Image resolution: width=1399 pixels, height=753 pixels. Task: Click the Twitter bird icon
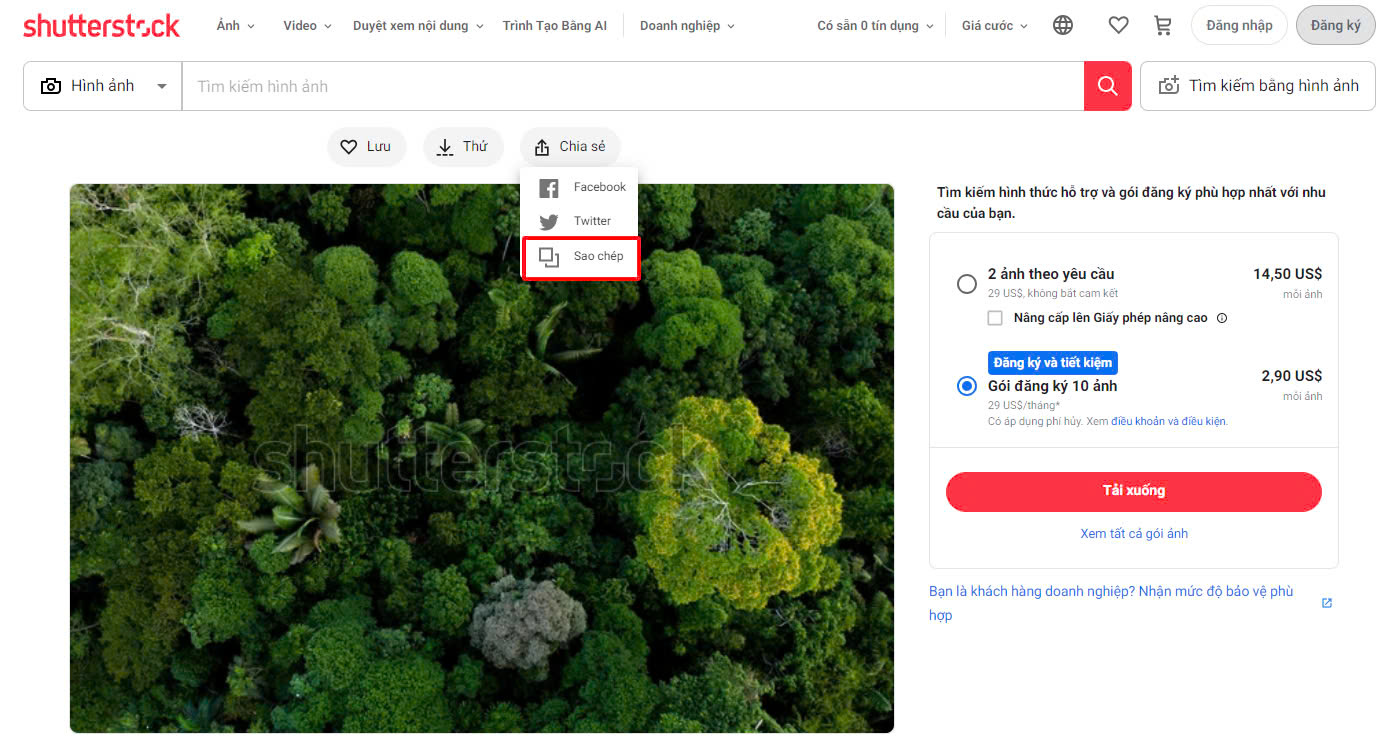coord(549,222)
